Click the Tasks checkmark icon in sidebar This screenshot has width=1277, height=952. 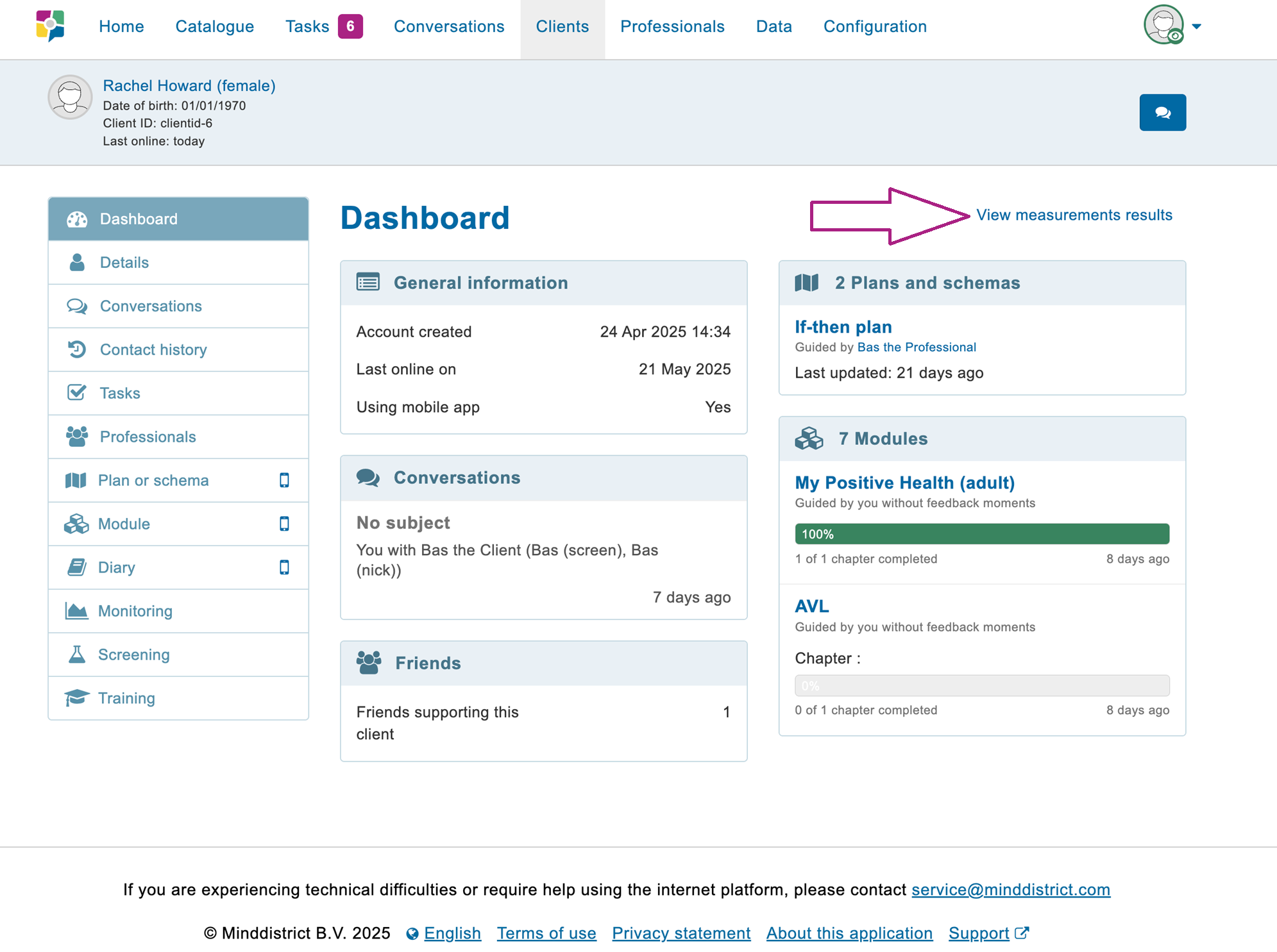(77, 392)
